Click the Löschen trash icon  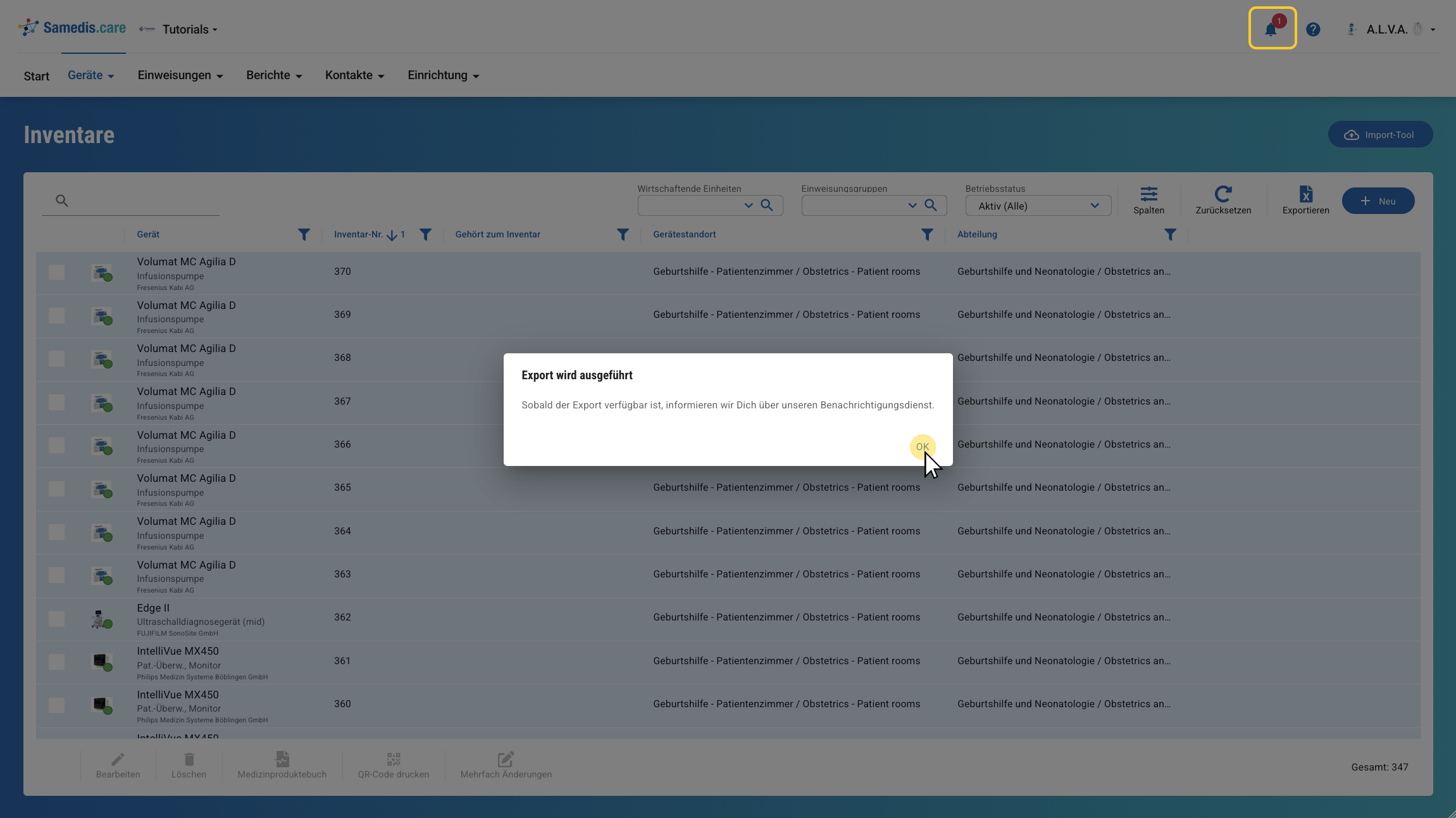(x=189, y=758)
